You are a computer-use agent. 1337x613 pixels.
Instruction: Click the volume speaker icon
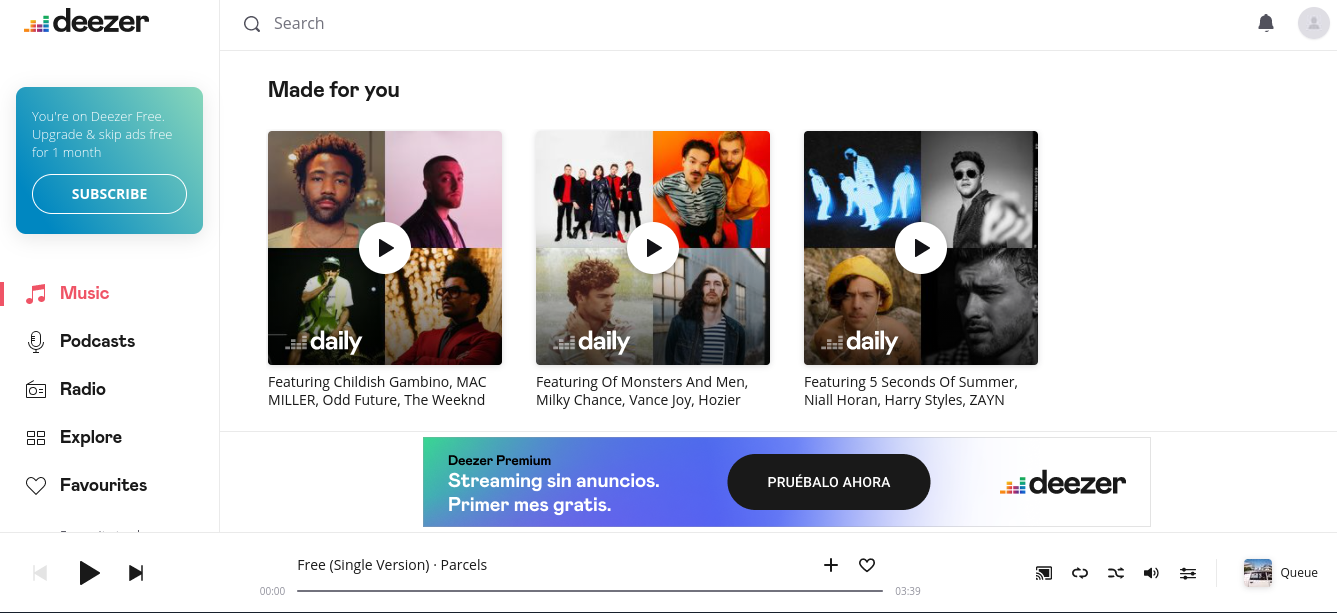click(1151, 573)
